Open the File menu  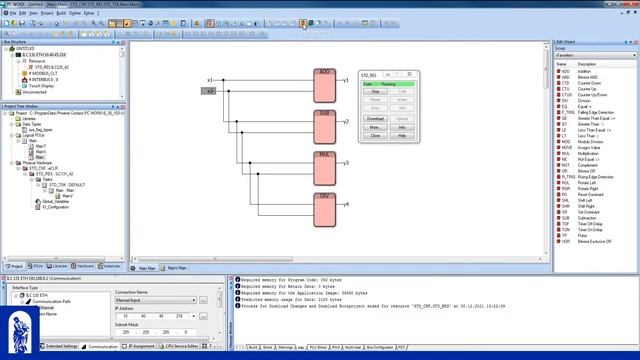coord(13,13)
